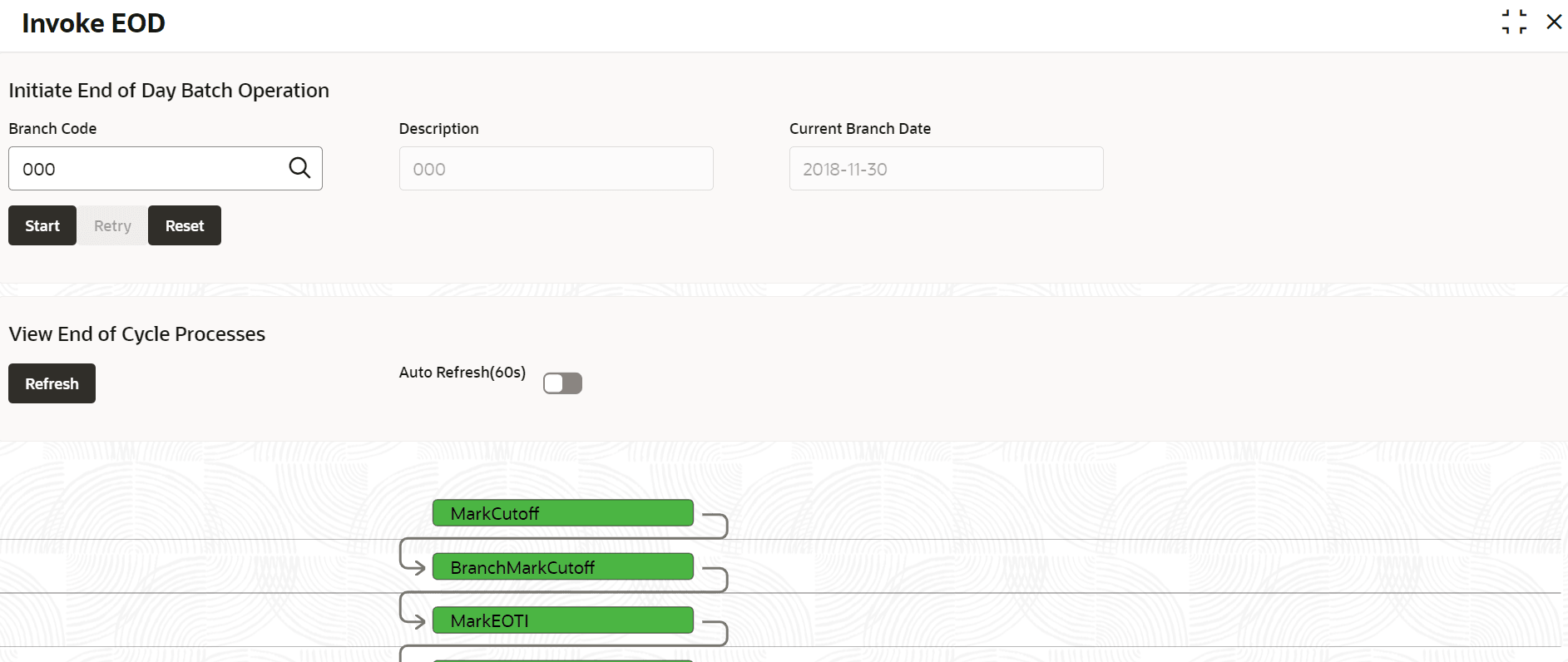Click the View End of Cycle Processes heading
The height and width of the screenshot is (662, 1568).
click(x=137, y=334)
